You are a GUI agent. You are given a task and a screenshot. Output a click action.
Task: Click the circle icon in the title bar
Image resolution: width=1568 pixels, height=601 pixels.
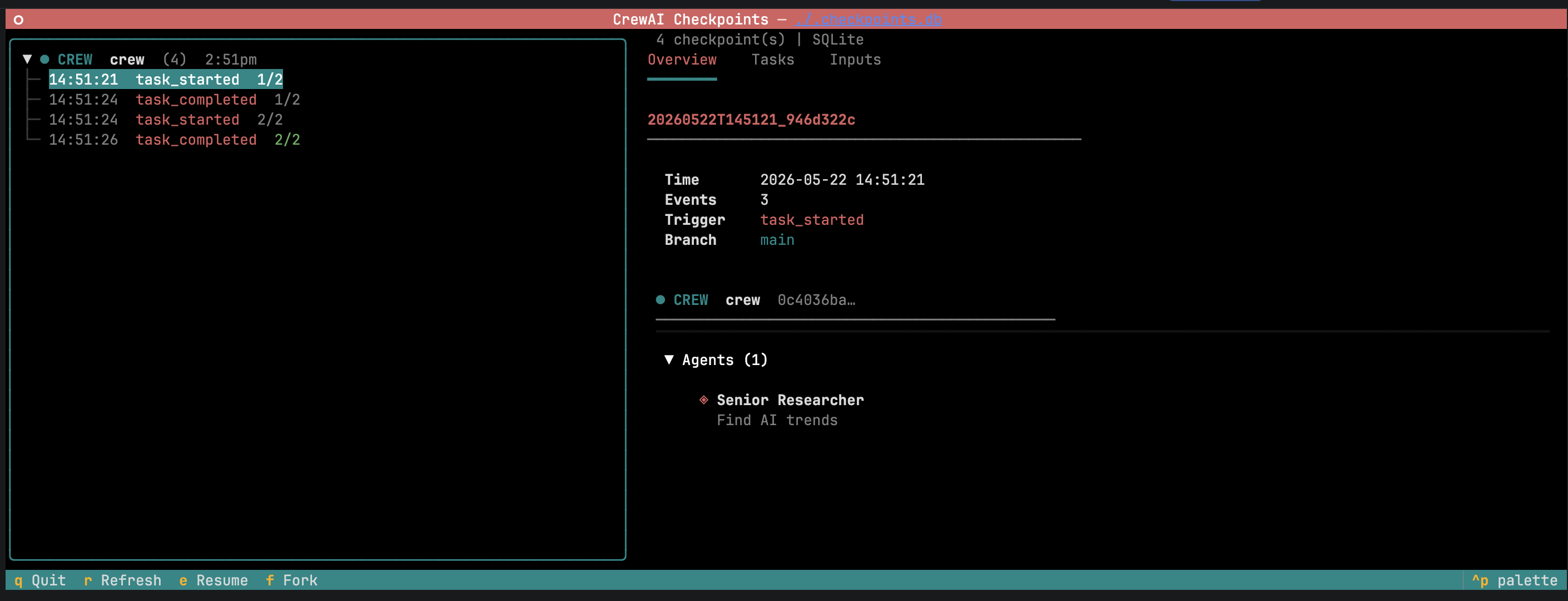pos(18,19)
